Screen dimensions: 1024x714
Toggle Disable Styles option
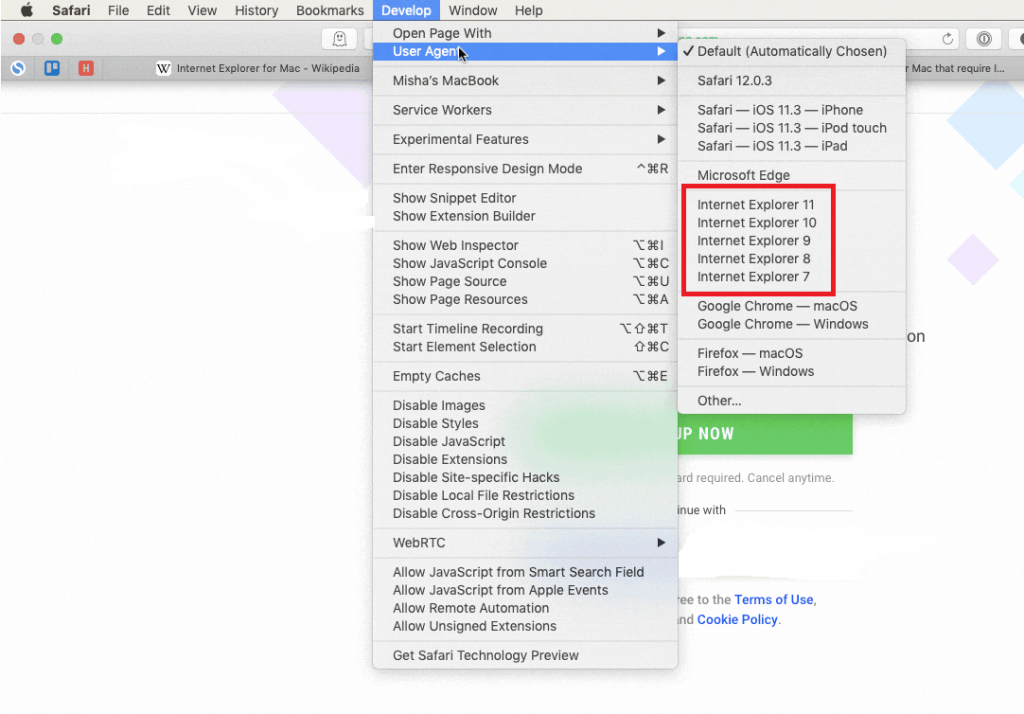(x=525, y=424)
